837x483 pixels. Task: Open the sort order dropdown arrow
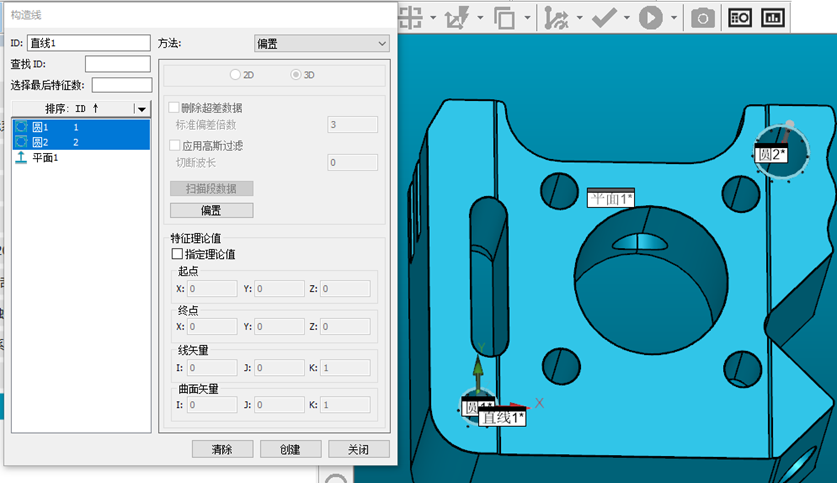coord(142,109)
